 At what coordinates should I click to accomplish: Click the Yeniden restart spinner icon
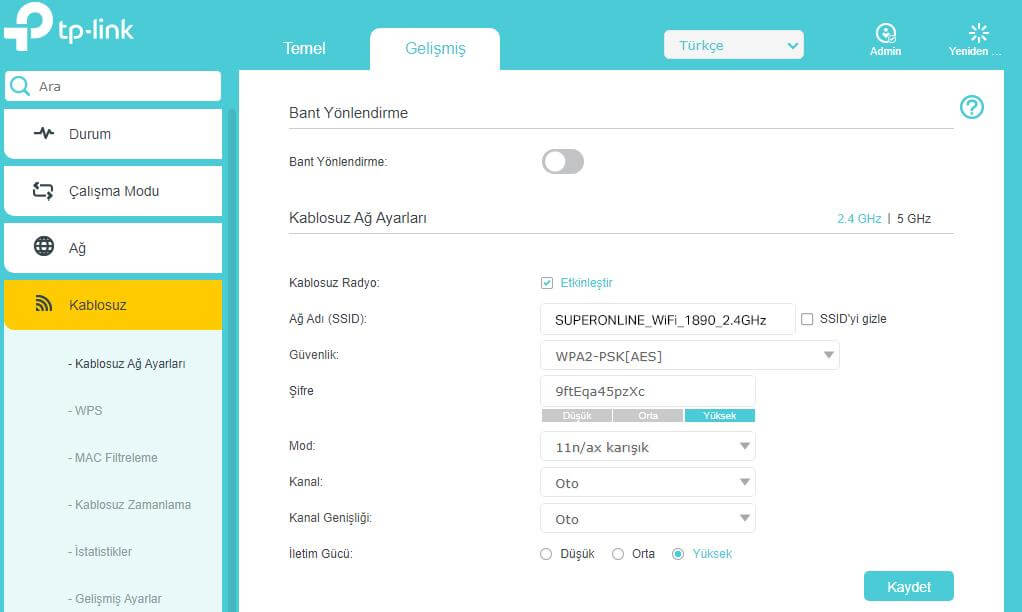[978, 33]
